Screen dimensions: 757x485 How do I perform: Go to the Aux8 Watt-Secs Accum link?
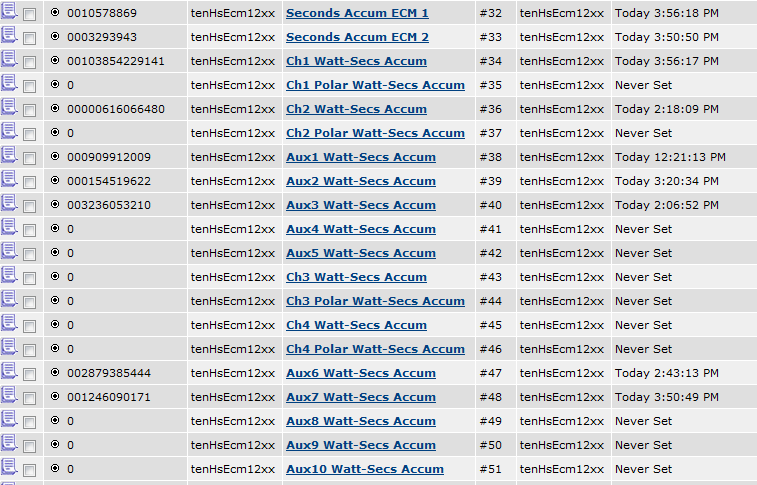coord(360,421)
